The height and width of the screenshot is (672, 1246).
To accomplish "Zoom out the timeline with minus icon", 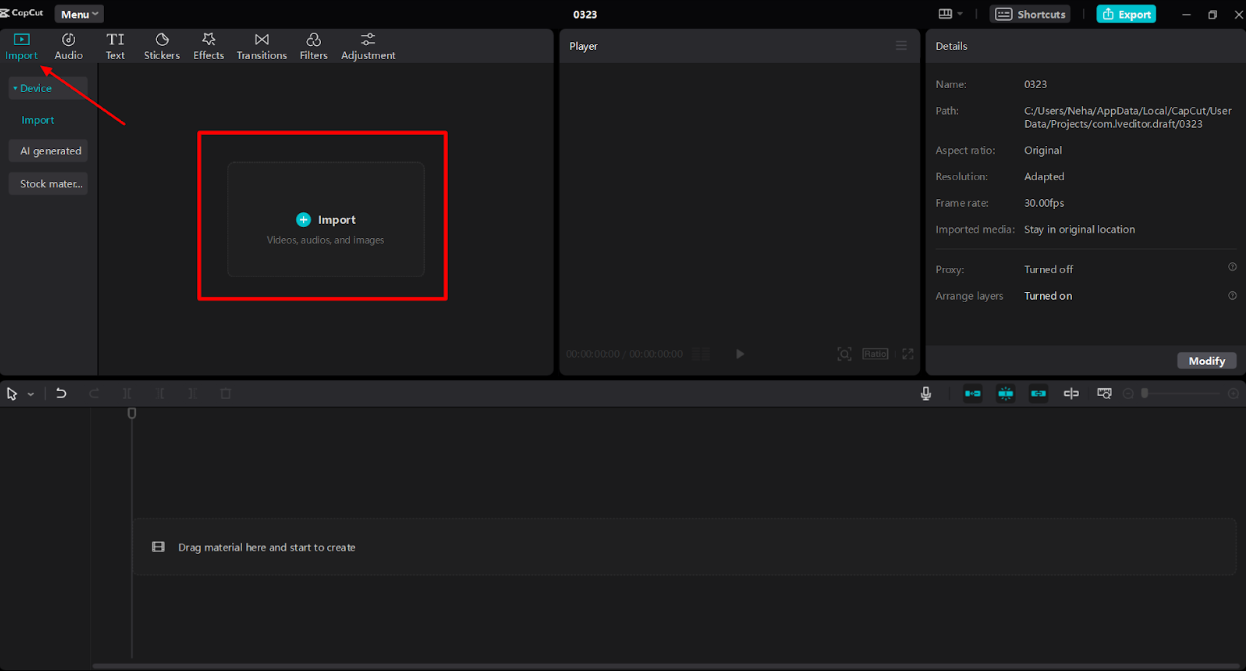I will [1128, 394].
